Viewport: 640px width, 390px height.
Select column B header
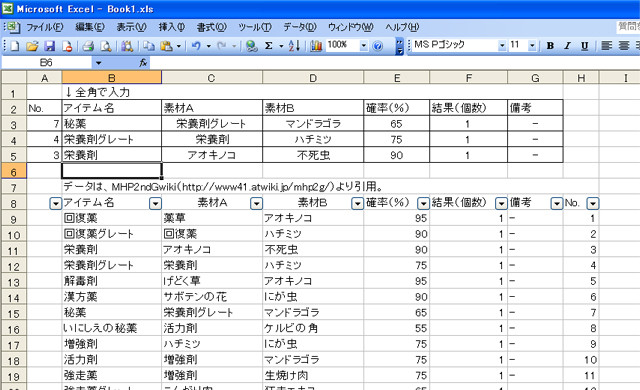coord(111,78)
